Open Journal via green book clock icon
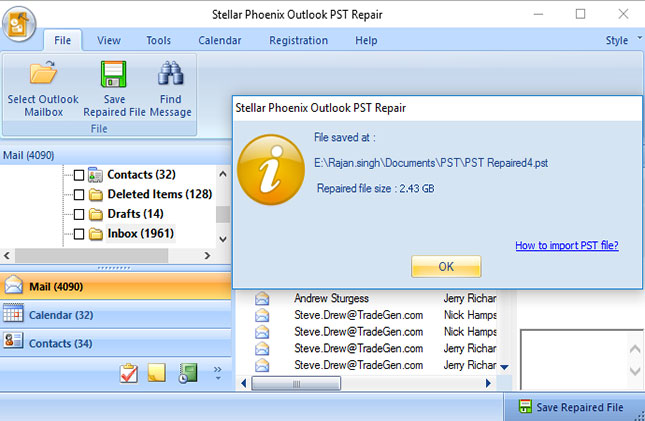Screen dimensions: 645x421 [x=188, y=373]
